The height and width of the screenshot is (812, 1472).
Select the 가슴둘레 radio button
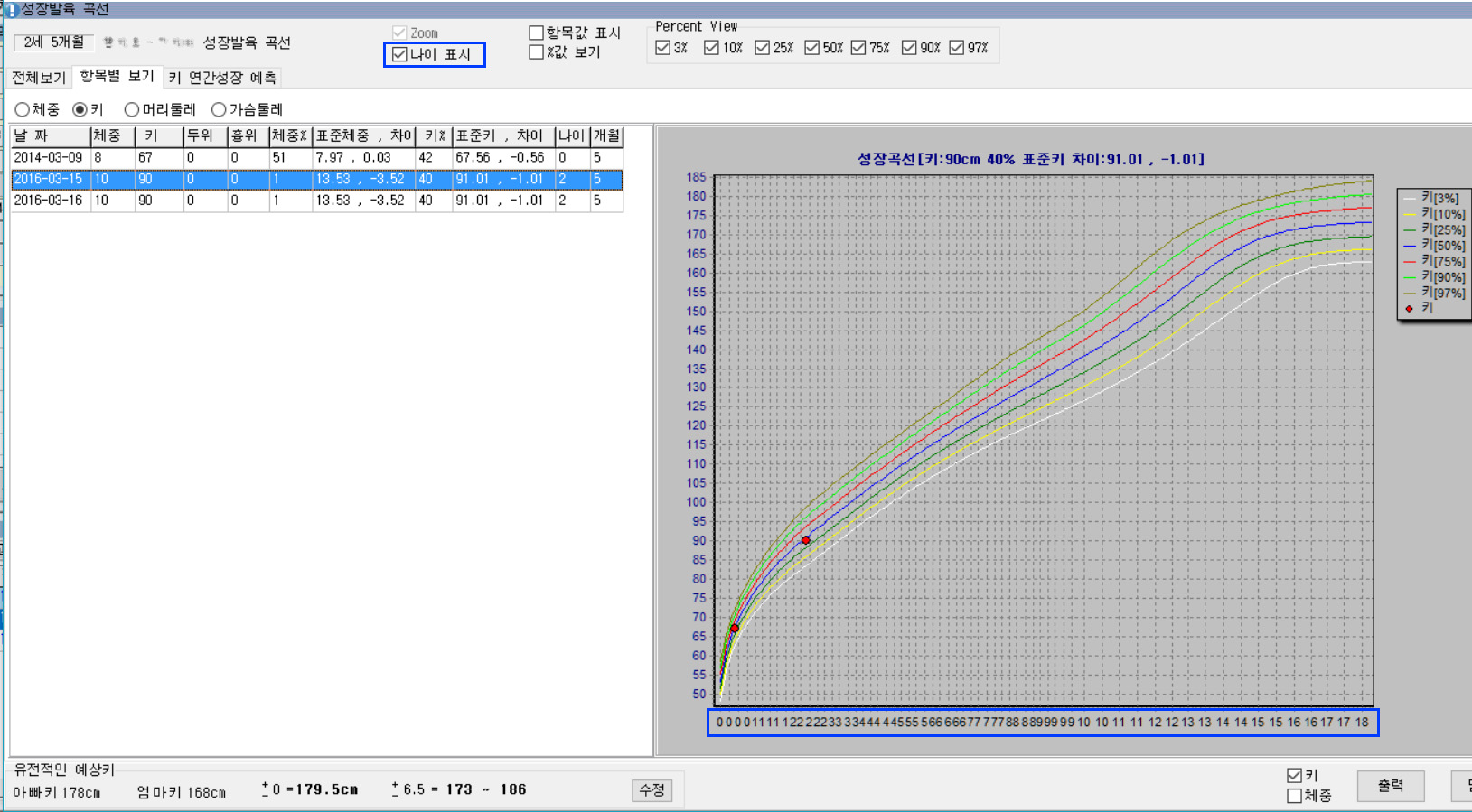219,110
